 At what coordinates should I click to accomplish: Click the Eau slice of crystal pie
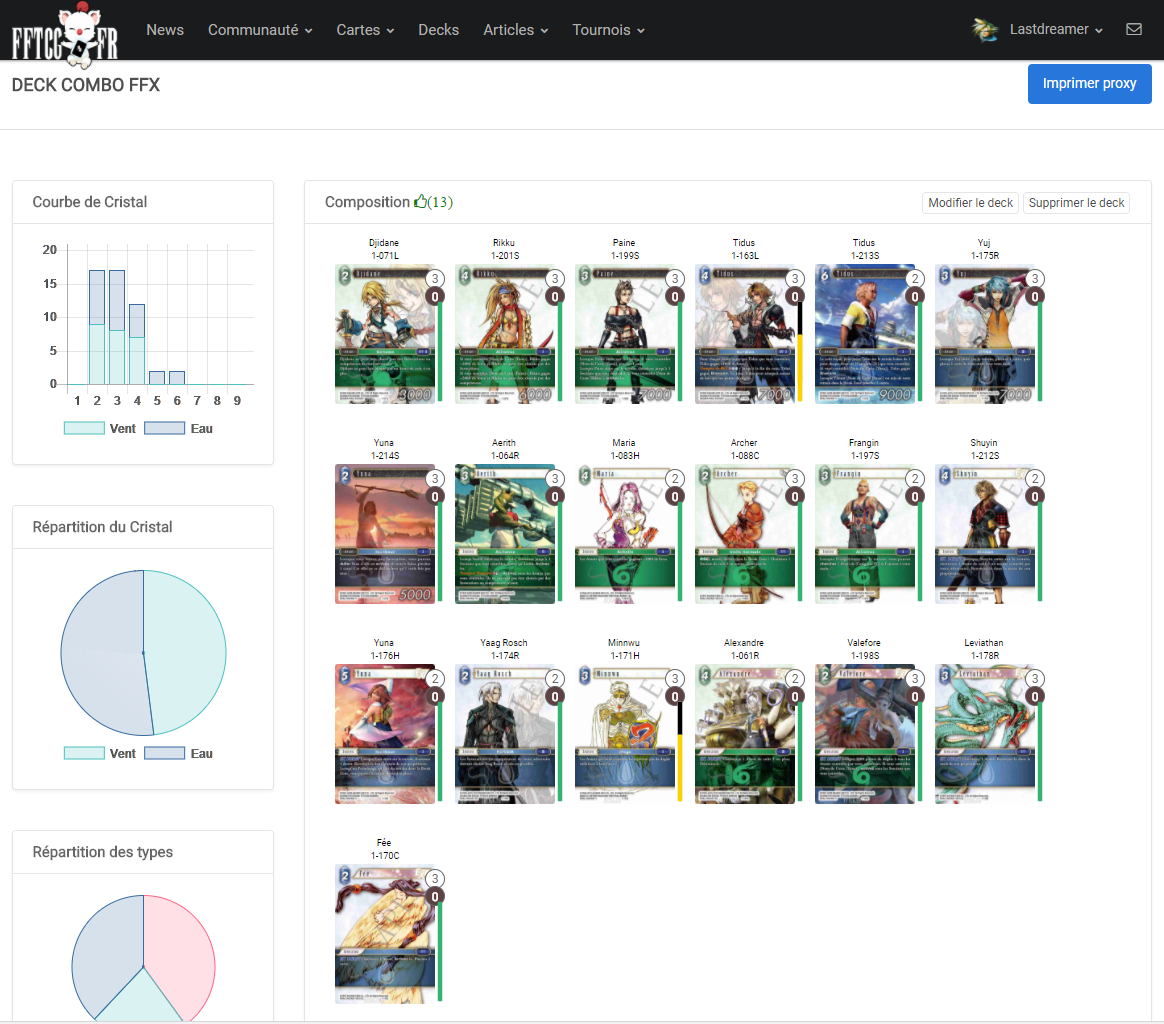point(100,653)
